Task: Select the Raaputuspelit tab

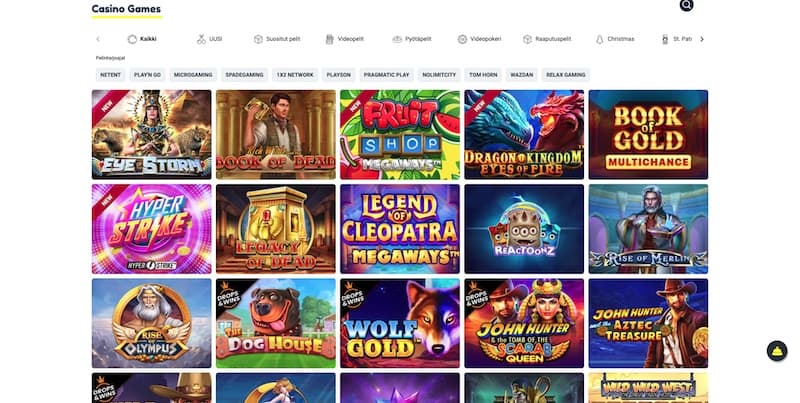Action: [547, 39]
